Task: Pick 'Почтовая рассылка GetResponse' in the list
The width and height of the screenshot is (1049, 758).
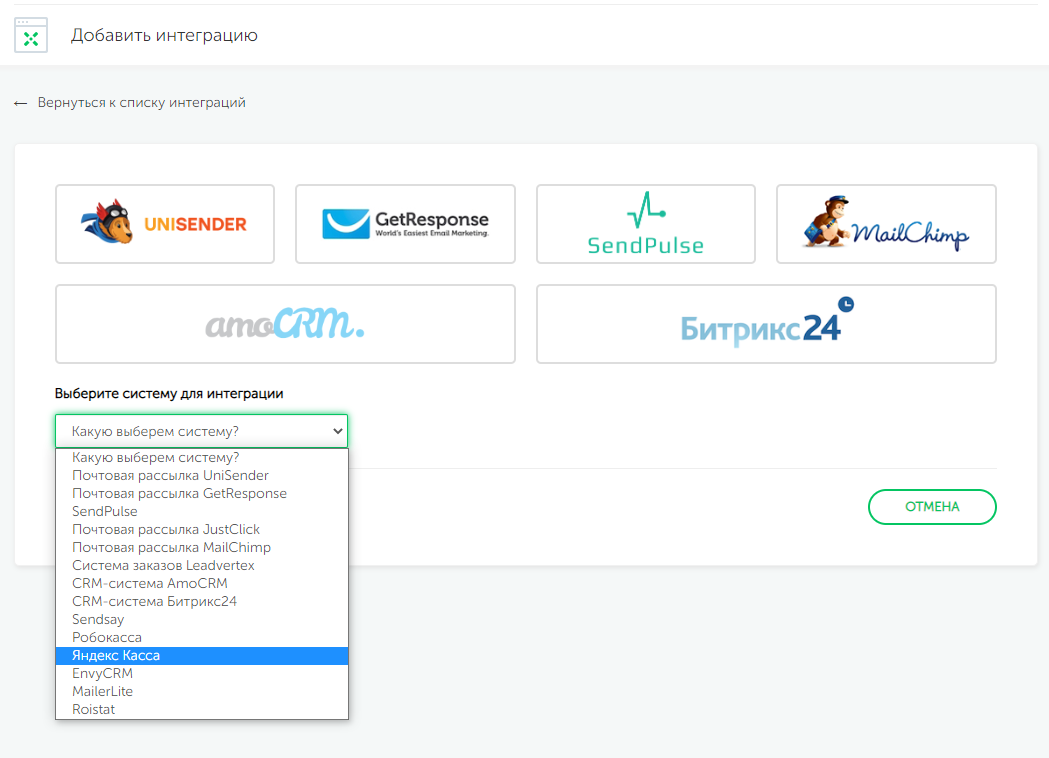Action: tap(179, 494)
